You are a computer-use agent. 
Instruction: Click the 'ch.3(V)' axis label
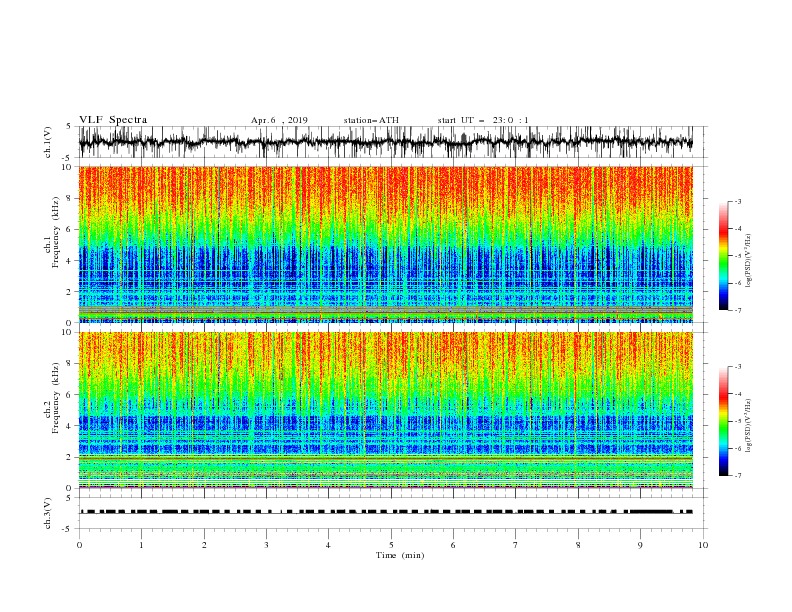[48, 513]
